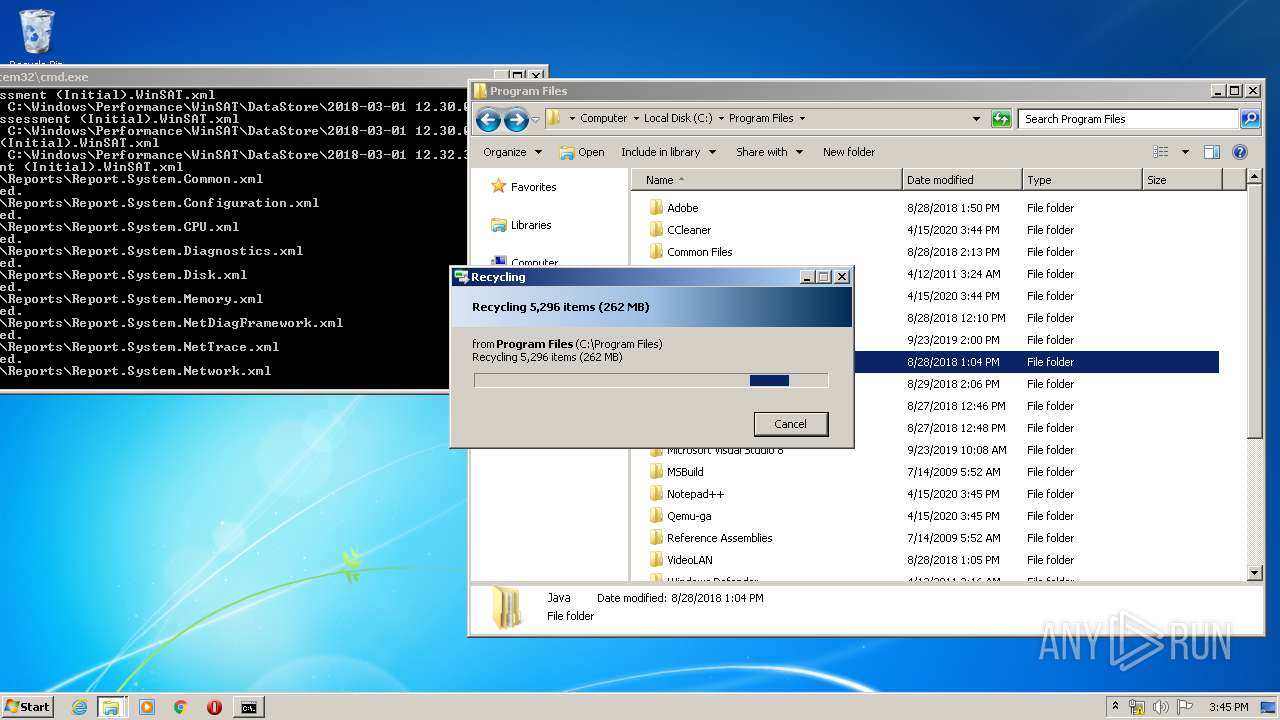This screenshot has width=1280, height=720.
Task: Select the MSBuild folder icon
Action: click(656, 472)
